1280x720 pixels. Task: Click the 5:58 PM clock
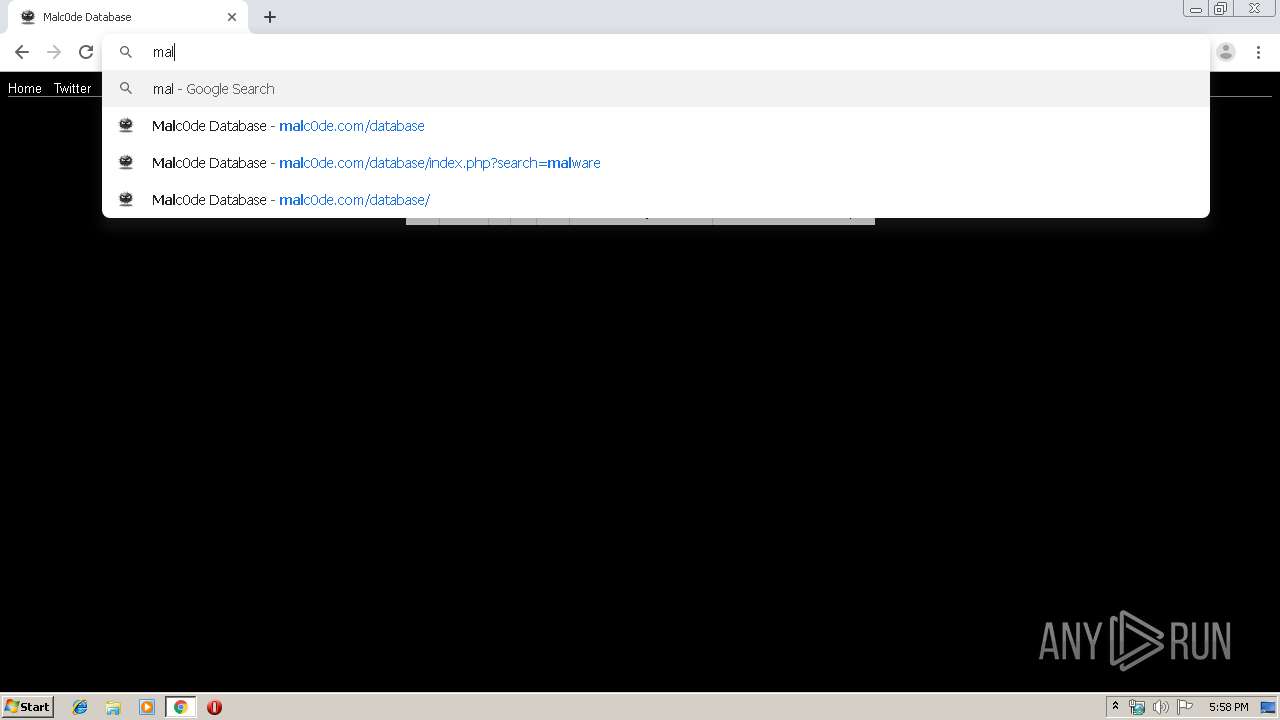(x=1228, y=707)
